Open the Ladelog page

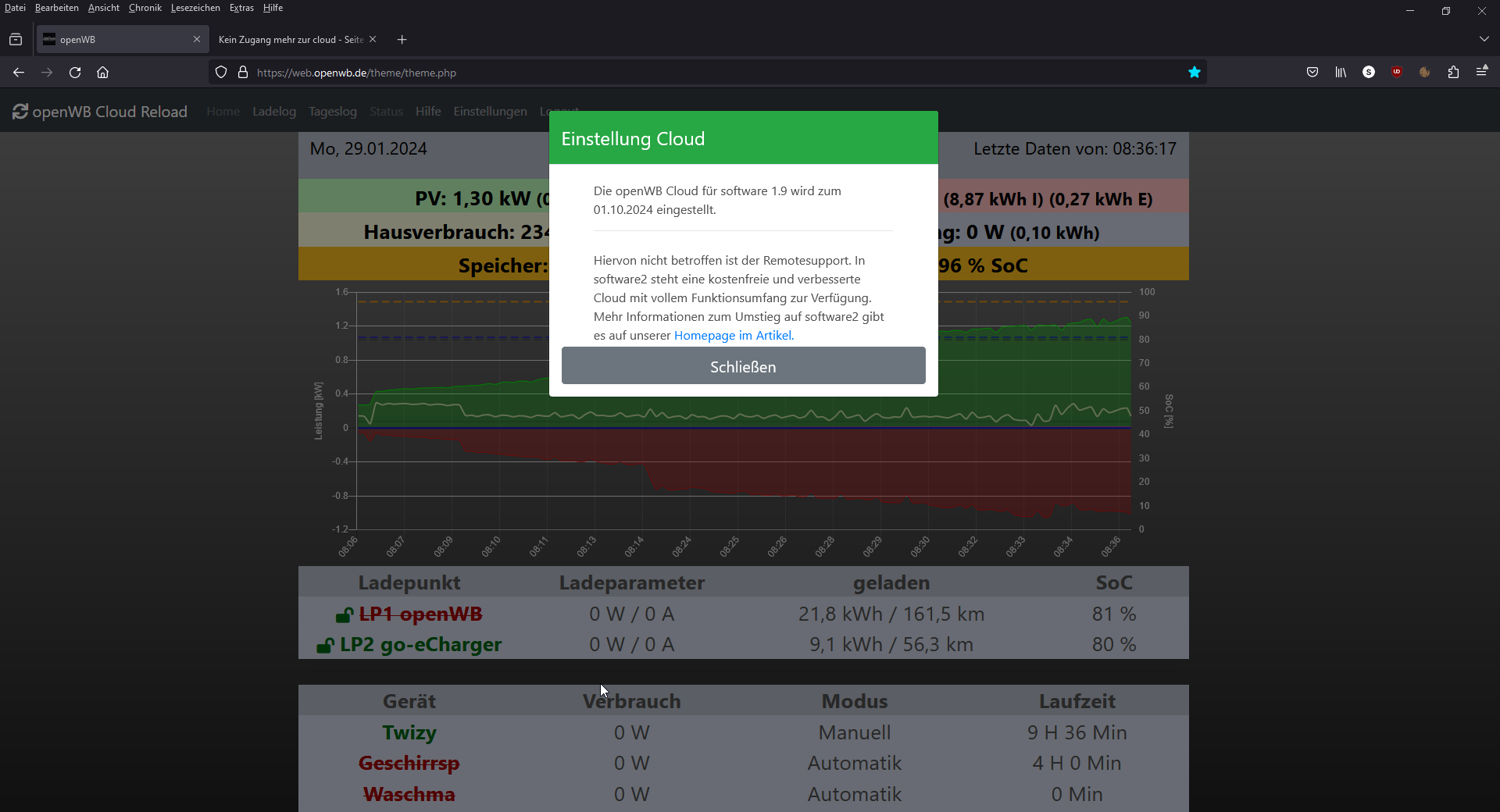pos(274,112)
